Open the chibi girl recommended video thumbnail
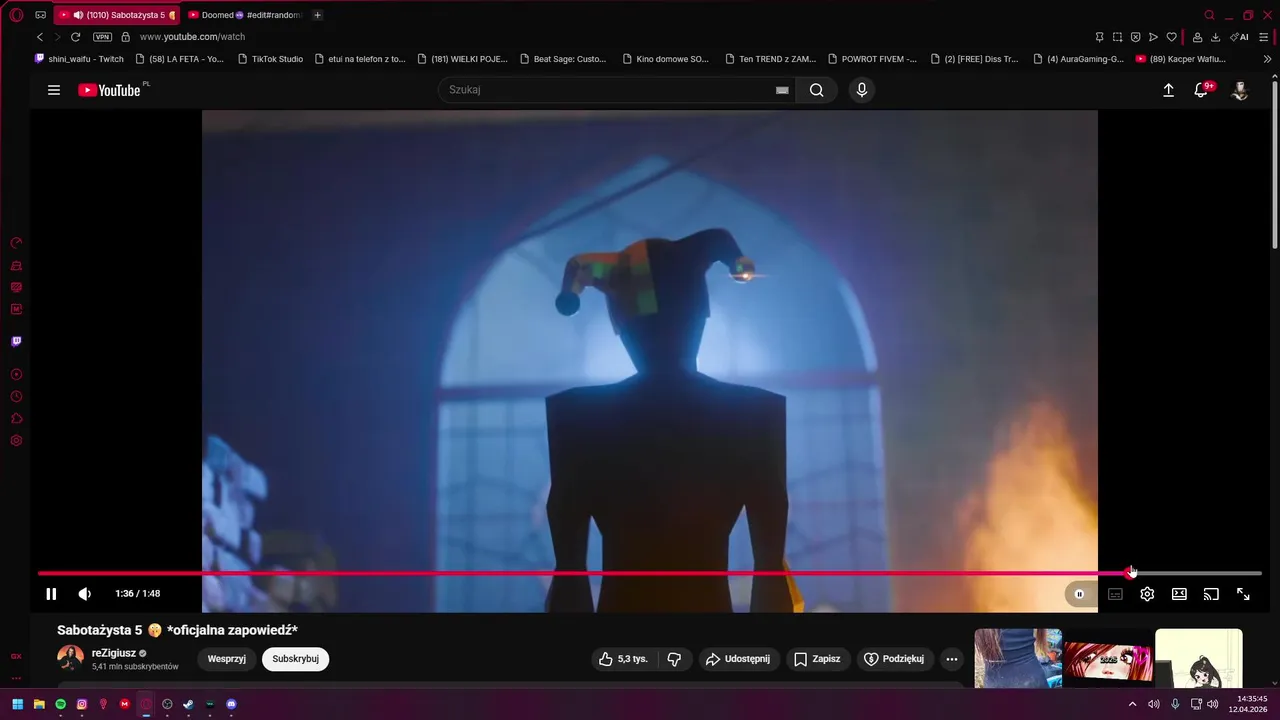This screenshot has width=1280, height=720. (x=1199, y=660)
